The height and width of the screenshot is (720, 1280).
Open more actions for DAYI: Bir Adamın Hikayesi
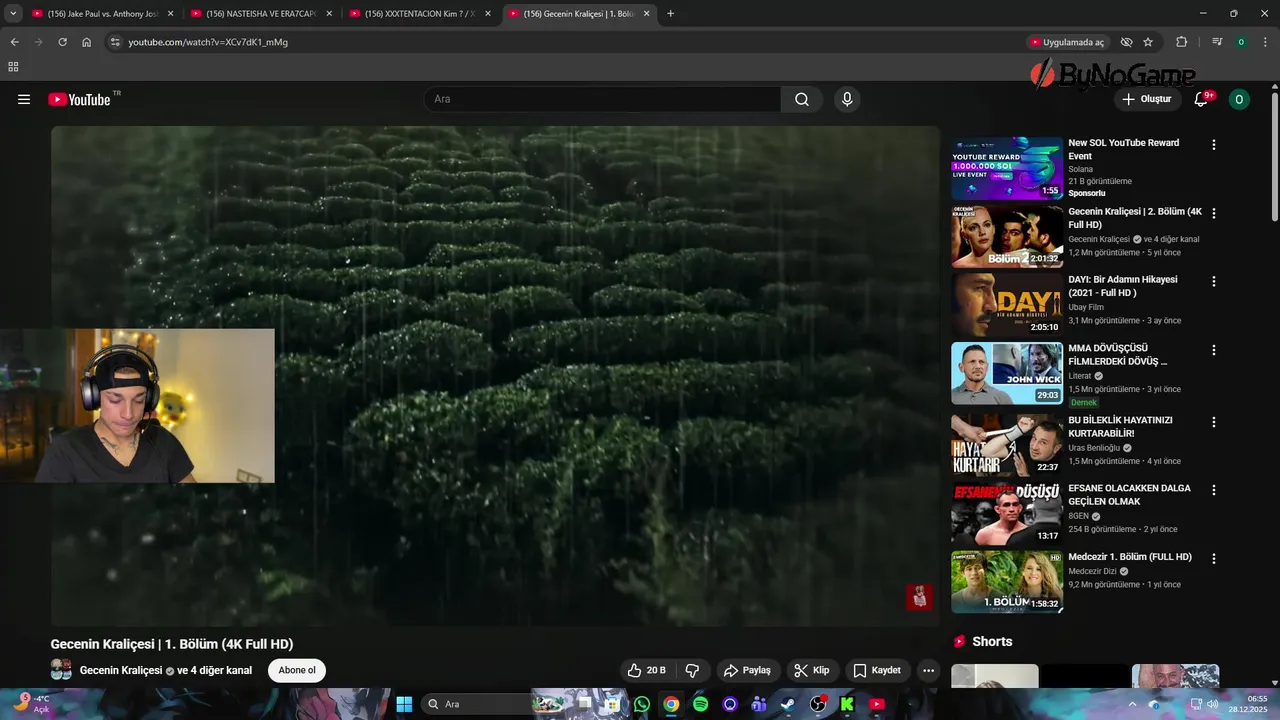click(1214, 282)
